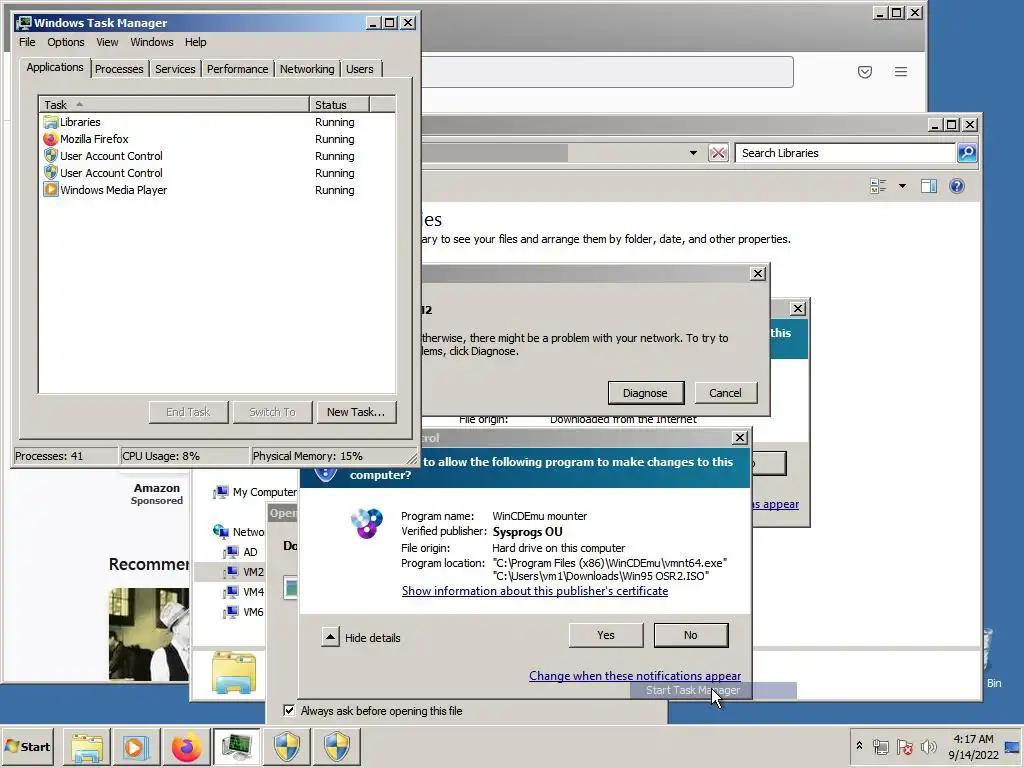The height and width of the screenshot is (768, 1024).
Task: Cancel the network problem dialog
Action: (x=725, y=393)
